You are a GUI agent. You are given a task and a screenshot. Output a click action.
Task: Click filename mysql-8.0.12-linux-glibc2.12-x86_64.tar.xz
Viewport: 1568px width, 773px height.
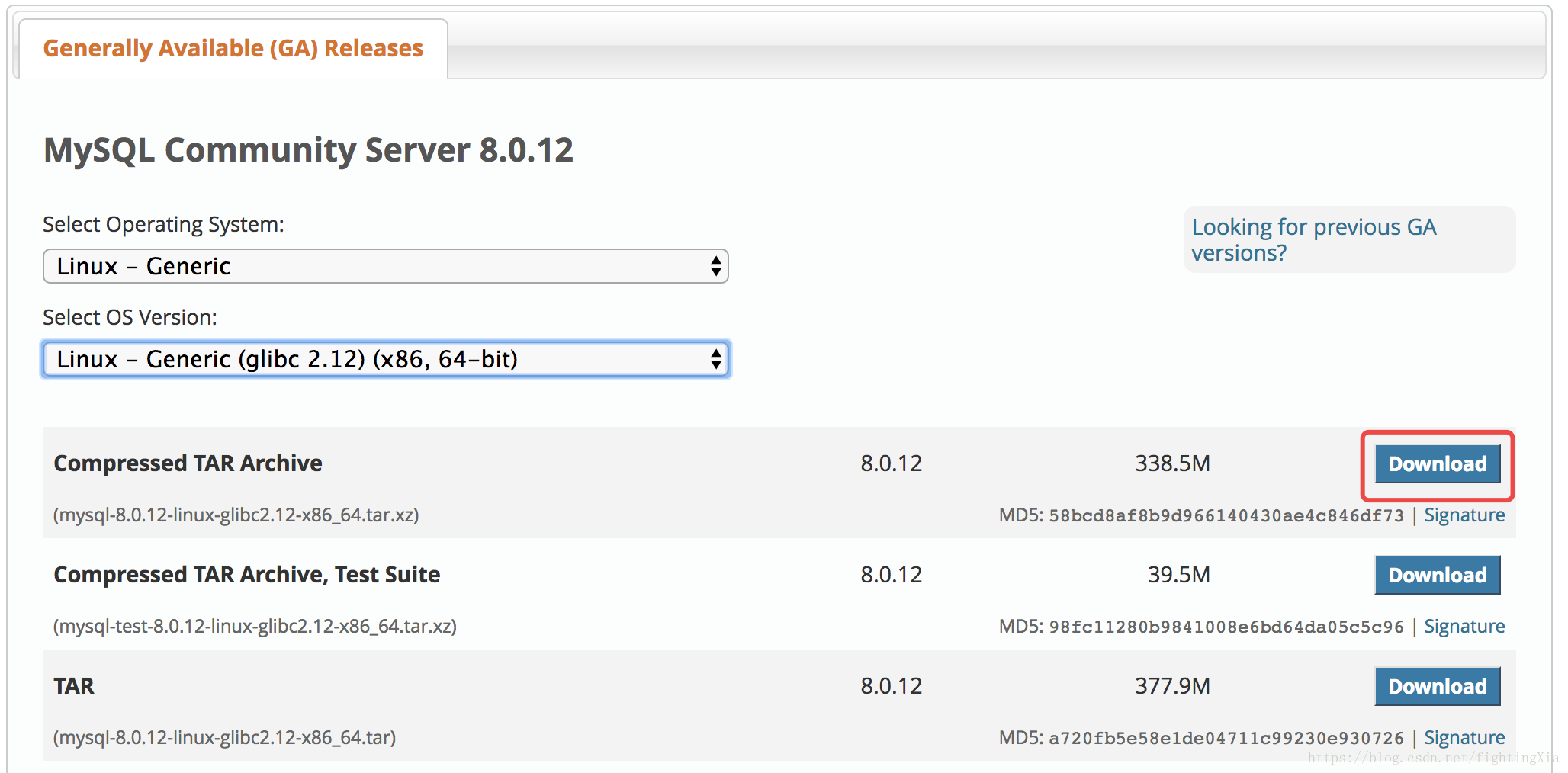point(236,515)
